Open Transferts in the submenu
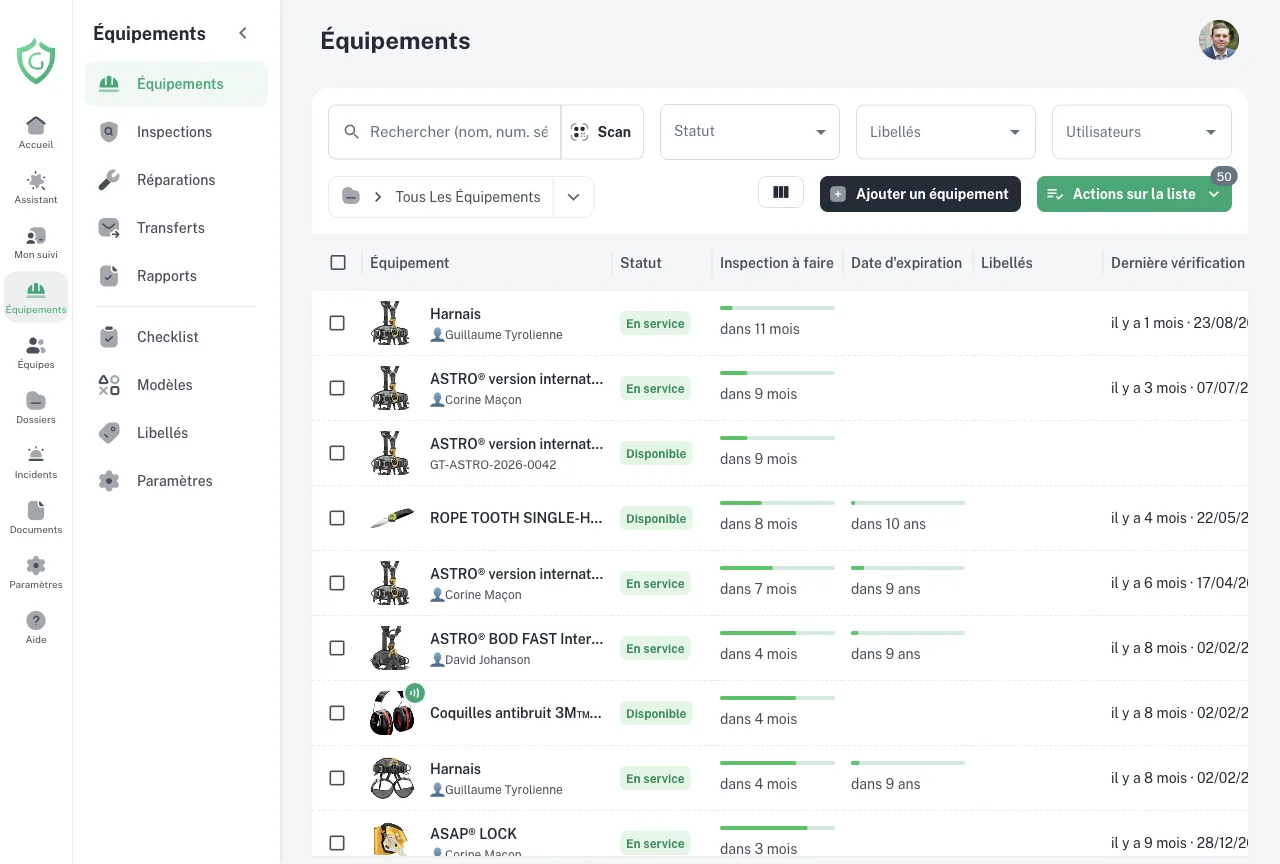Screen dimensions: 1280x864 176,228
